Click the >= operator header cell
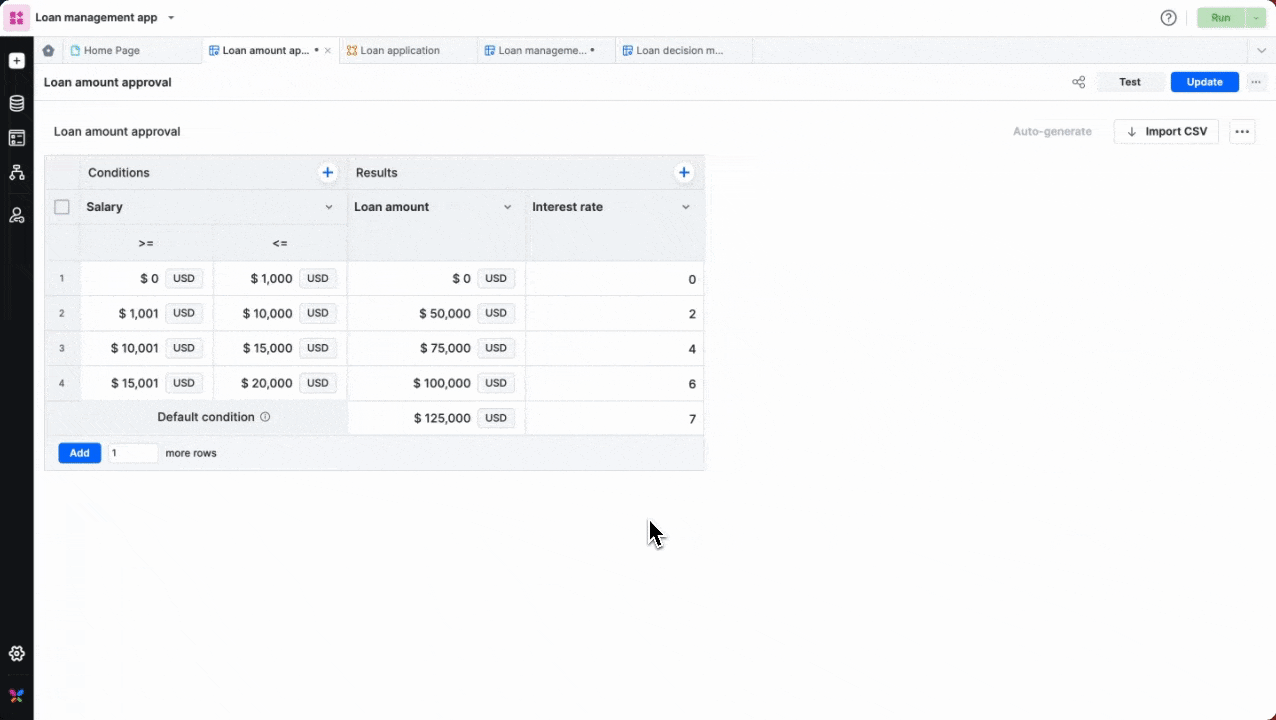The image size is (1276, 720). click(146, 243)
